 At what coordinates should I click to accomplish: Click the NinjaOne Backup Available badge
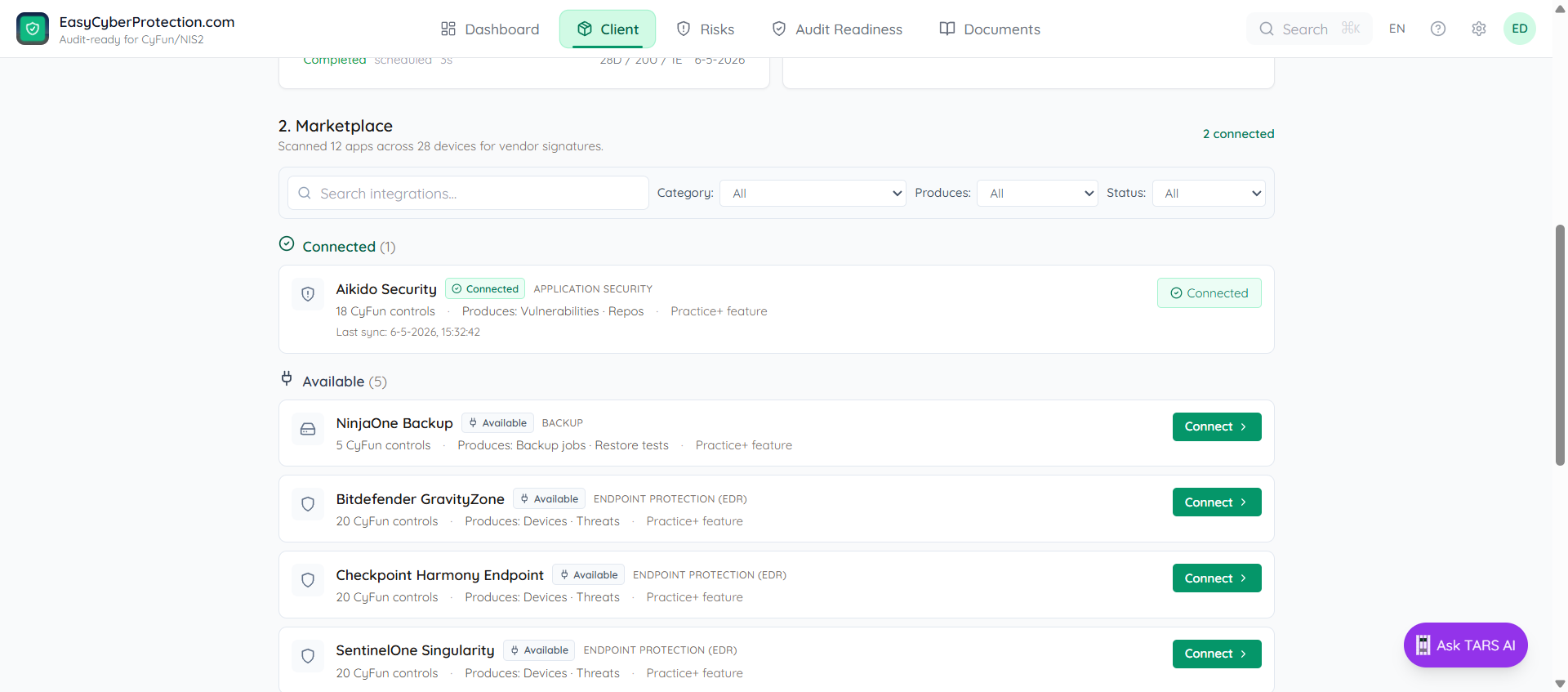pos(497,423)
